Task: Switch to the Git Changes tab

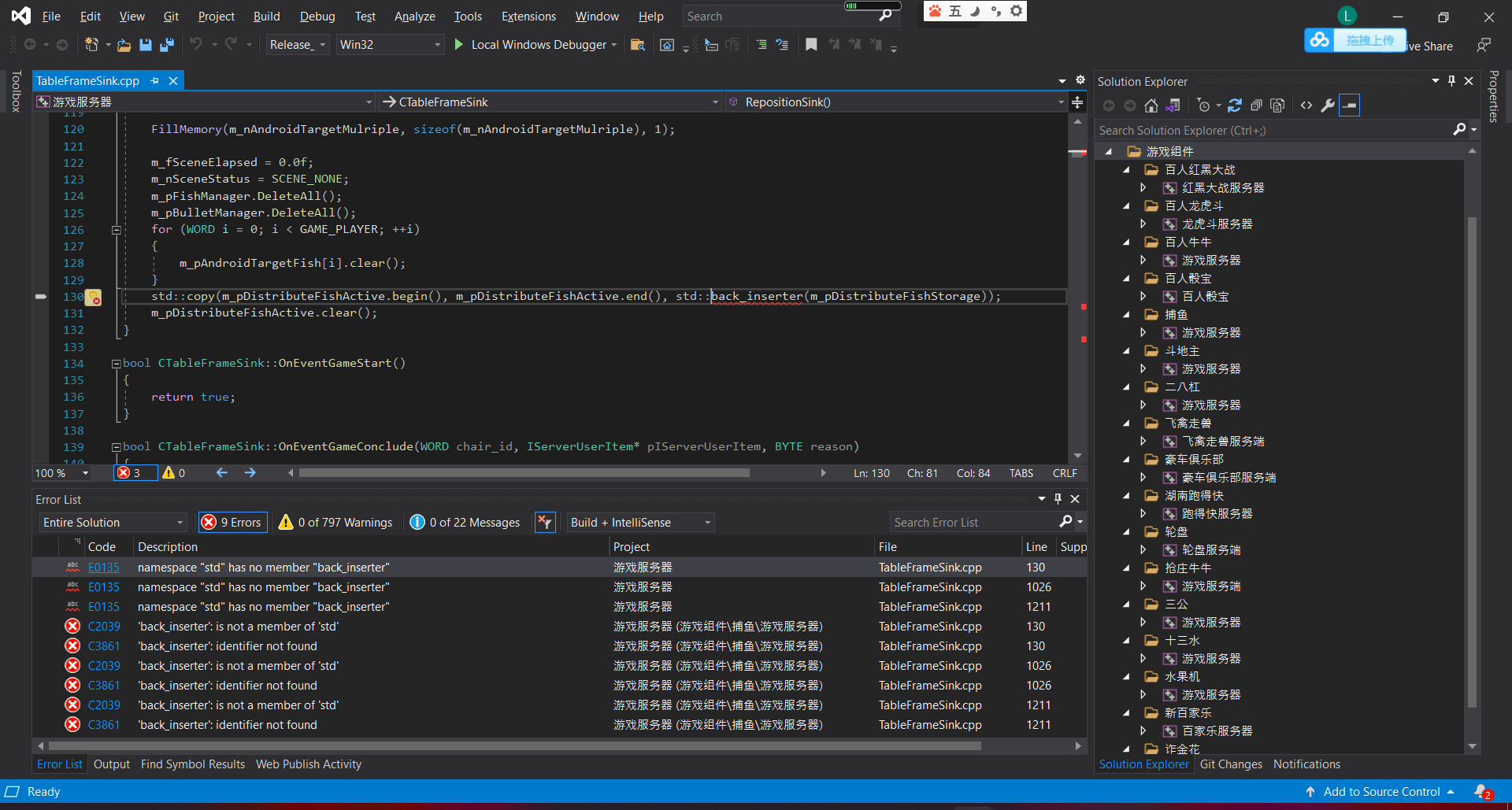Action: click(1231, 764)
